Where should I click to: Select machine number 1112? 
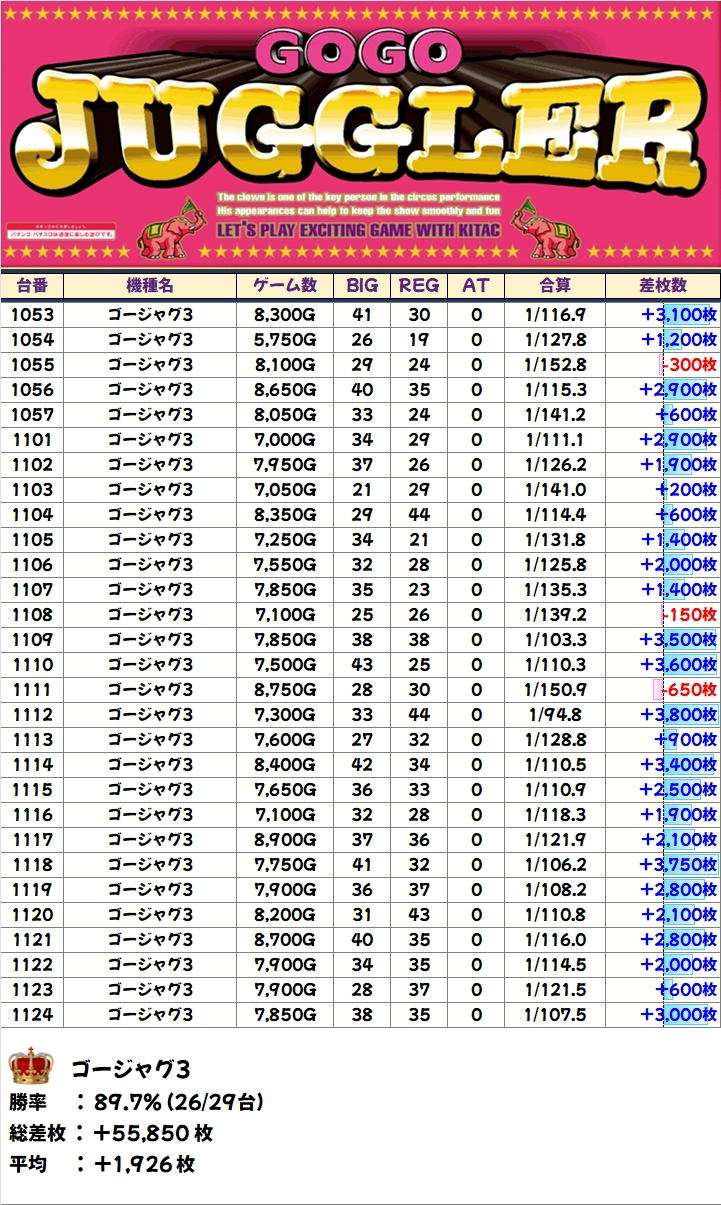point(32,715)
